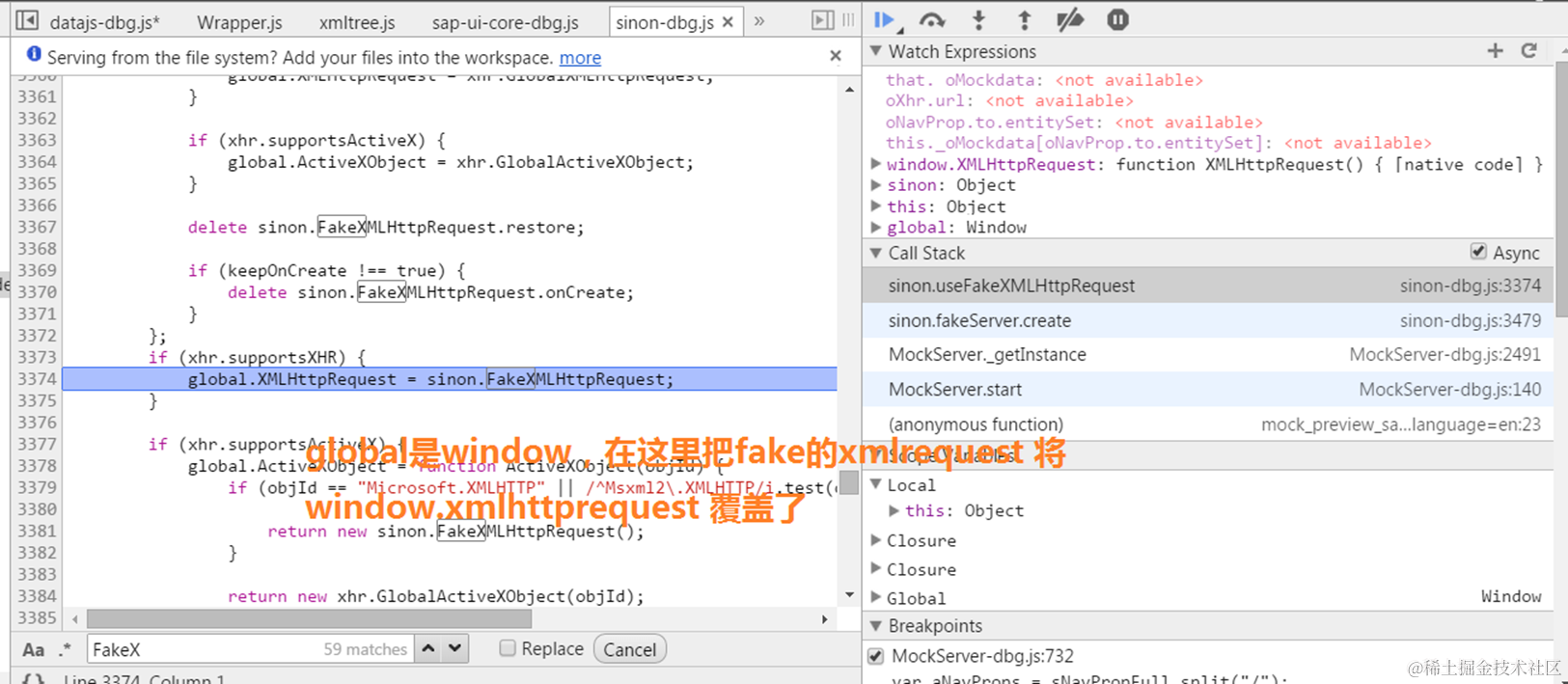Viewport: 1568px width, 684px height.
Task: Collapse the Breakpoints section
Action: coord(876,626)
